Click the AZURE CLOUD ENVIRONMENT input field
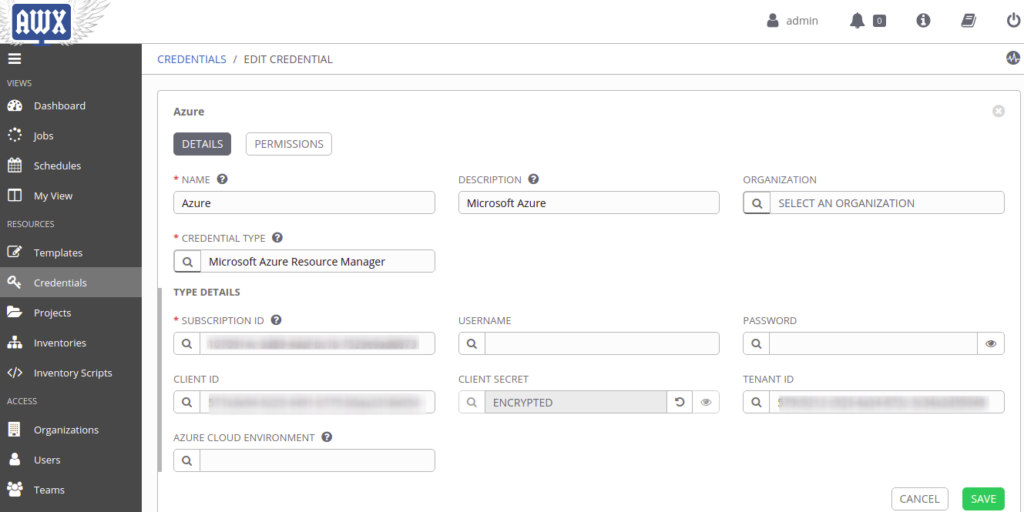Image resolution: width=1024 pixels, height=512 pixels. coord(317,460)
